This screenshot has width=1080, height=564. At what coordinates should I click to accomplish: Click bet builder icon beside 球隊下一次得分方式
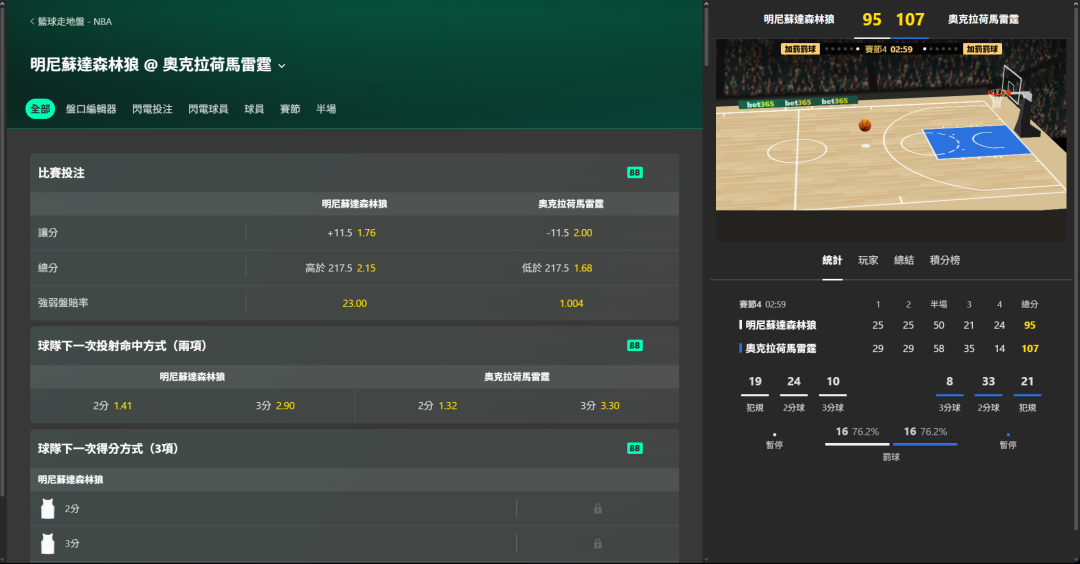point(634,448)
